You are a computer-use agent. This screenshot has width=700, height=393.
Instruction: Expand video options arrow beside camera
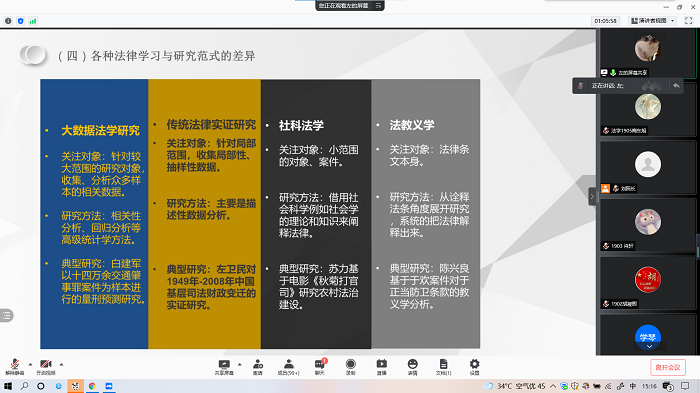tap(62, 364)
